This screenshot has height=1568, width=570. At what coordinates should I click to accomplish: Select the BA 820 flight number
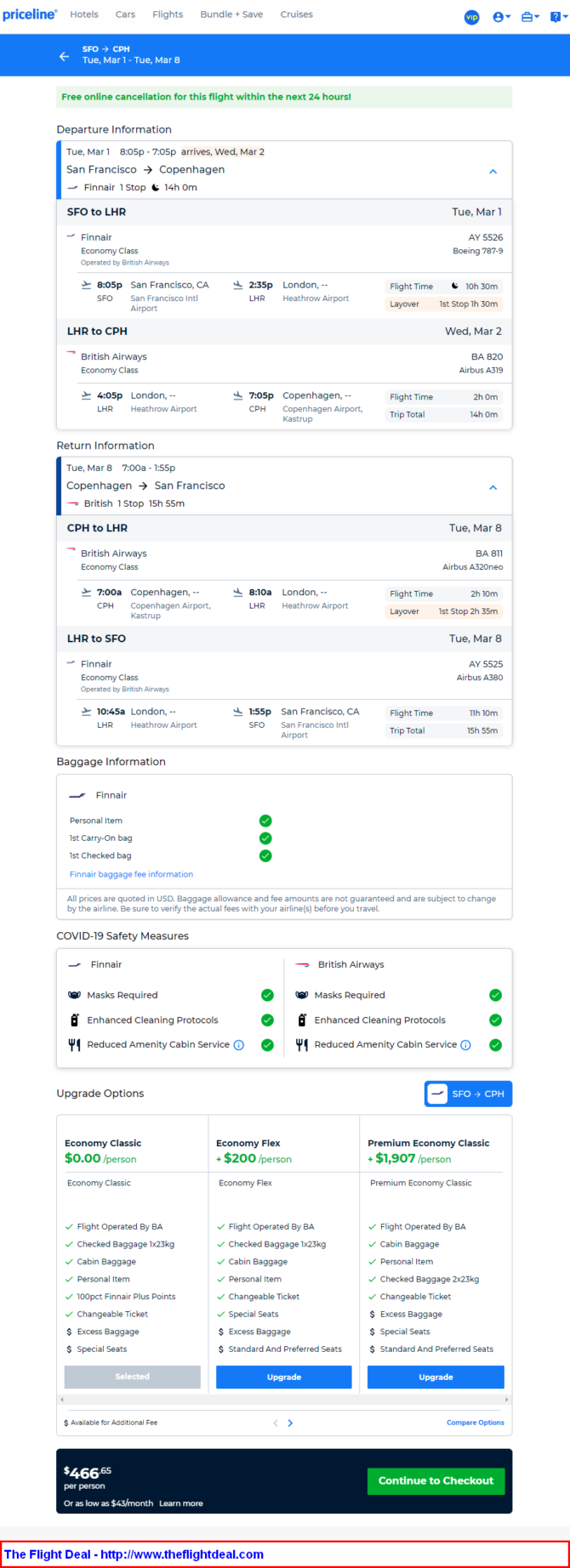487,356
